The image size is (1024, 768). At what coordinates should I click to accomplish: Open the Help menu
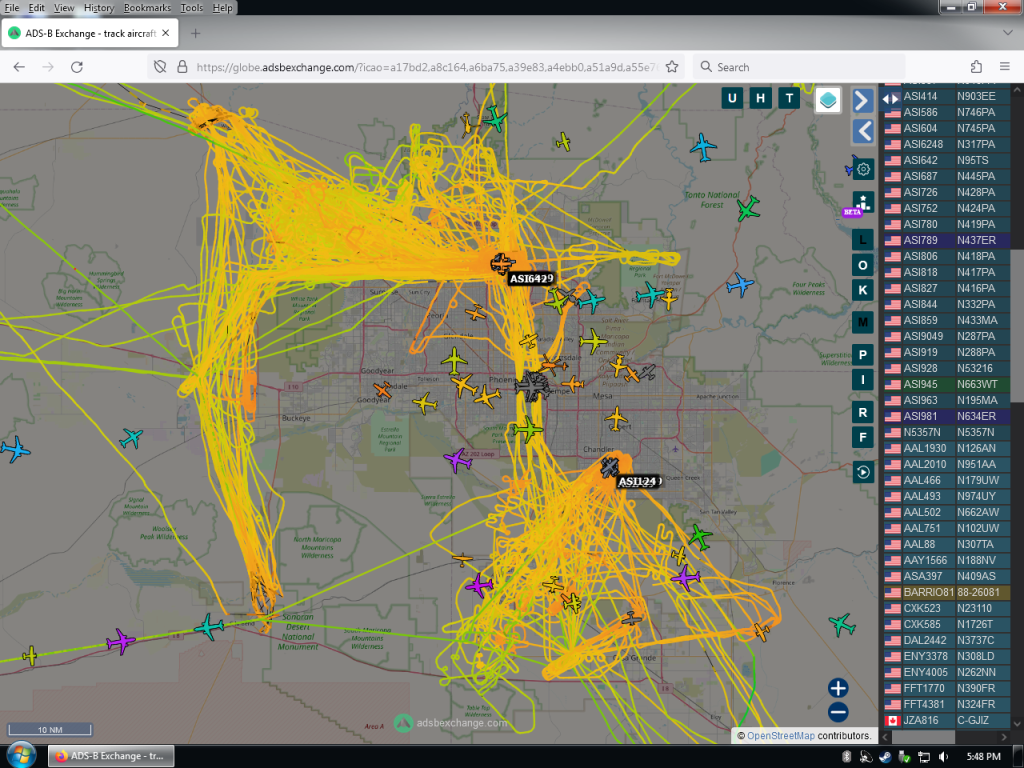(222, 8)
